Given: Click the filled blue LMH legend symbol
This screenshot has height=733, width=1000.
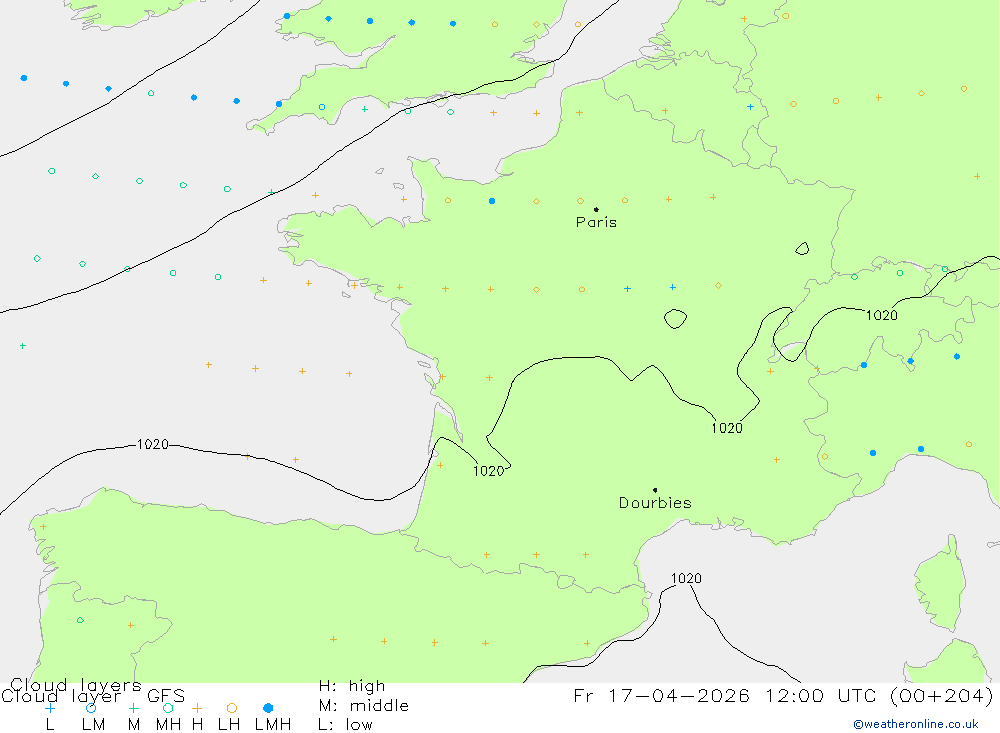Looking at the screenshot, I should [268, 708].
